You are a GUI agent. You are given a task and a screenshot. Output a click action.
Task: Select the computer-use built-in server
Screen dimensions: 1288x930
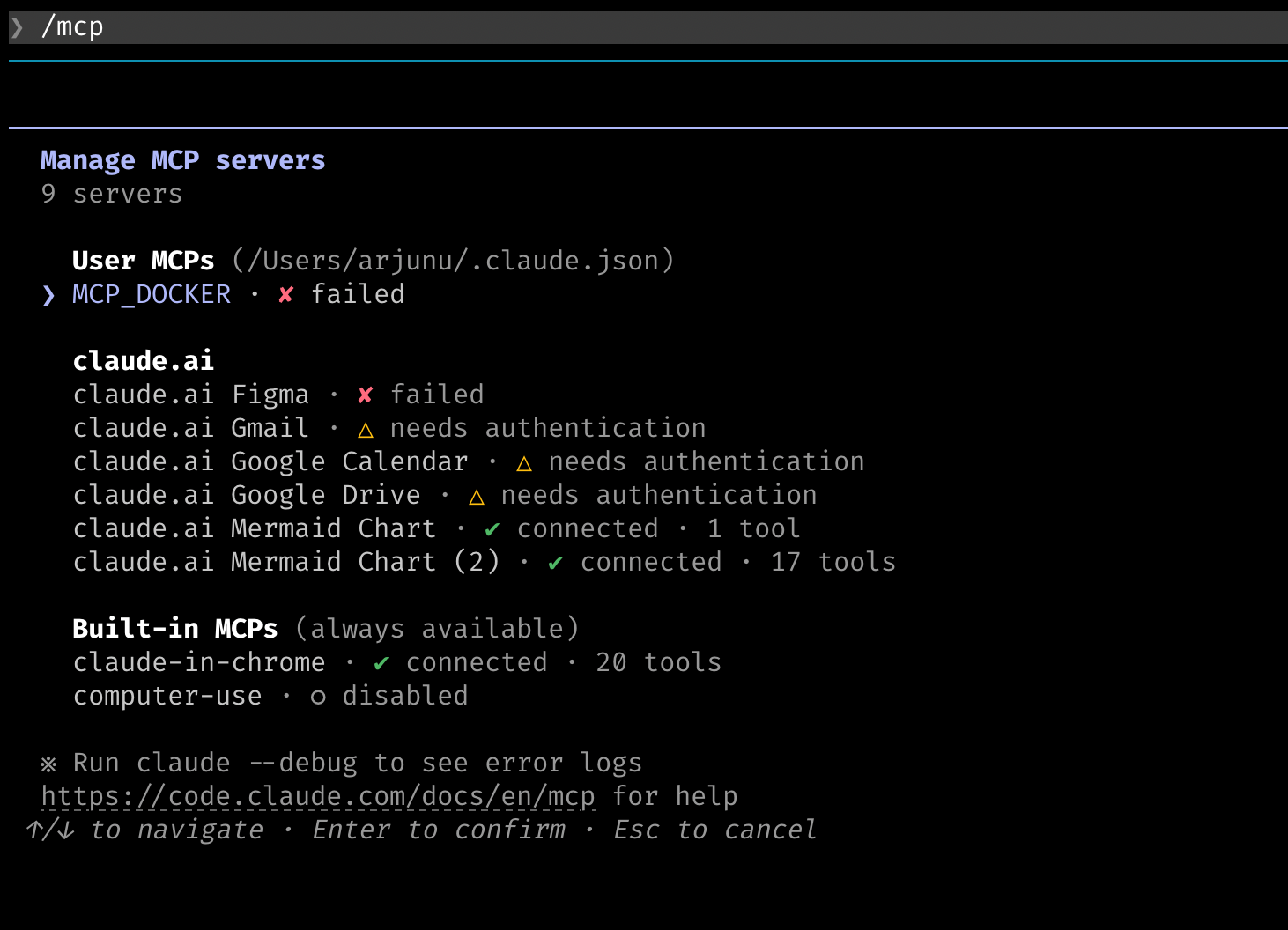[x=167, y=696]
